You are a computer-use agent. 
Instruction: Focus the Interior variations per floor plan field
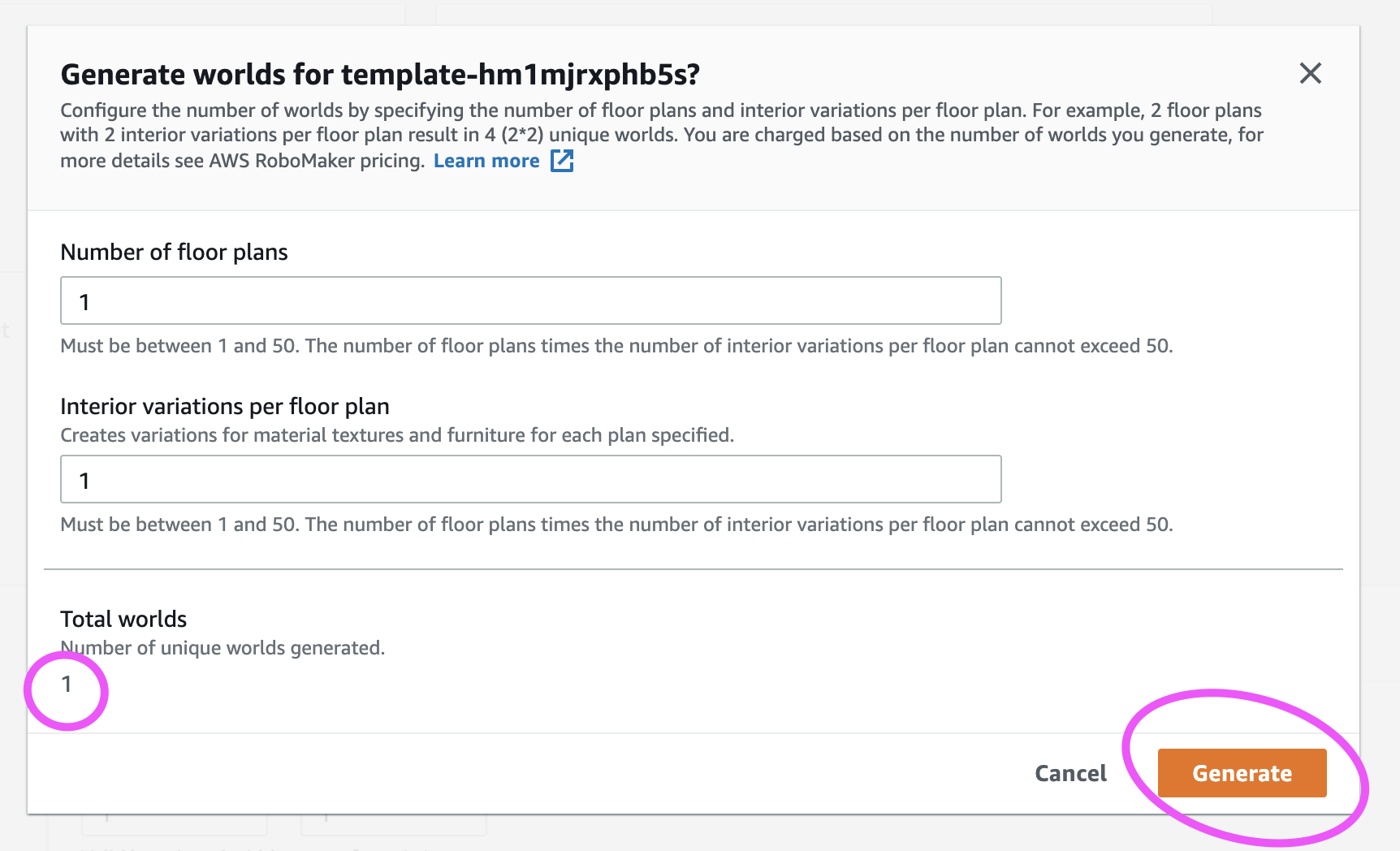click(x=531, y=479)
